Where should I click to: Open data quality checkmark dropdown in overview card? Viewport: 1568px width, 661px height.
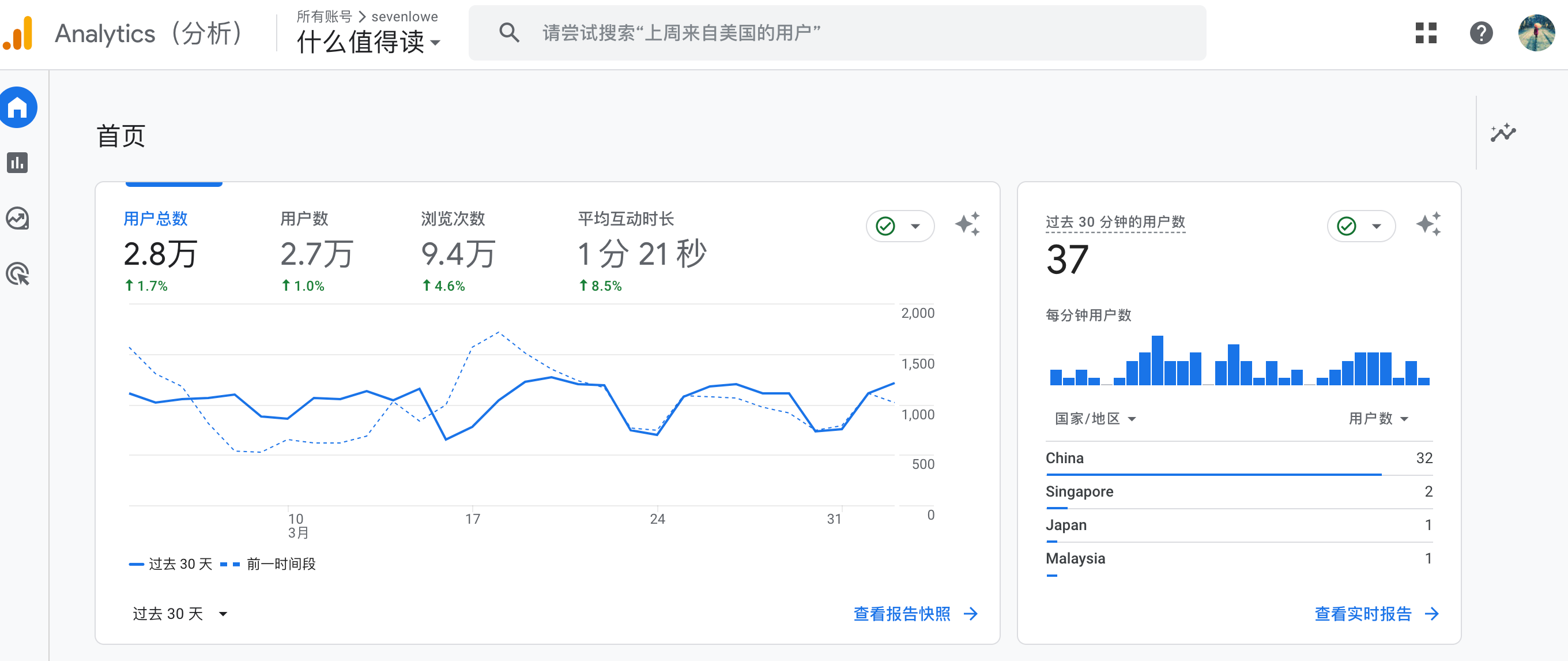(x=900, y=226)
